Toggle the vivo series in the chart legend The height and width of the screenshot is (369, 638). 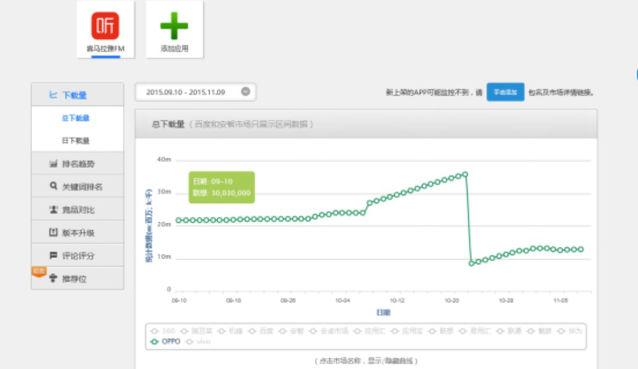click(198, 342)
